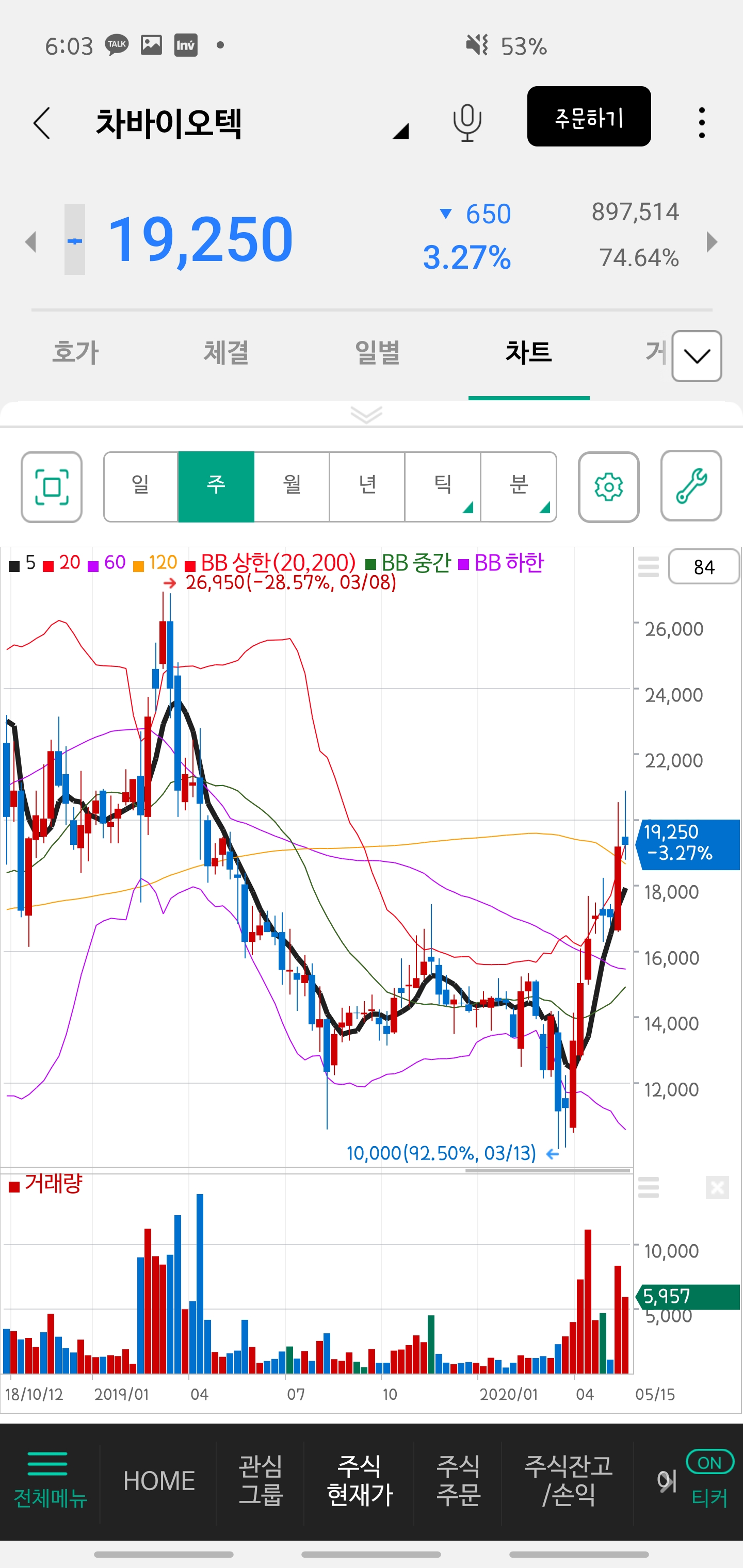
Task: Open price chart hamburger menu icon
Action: pos(649,567)
